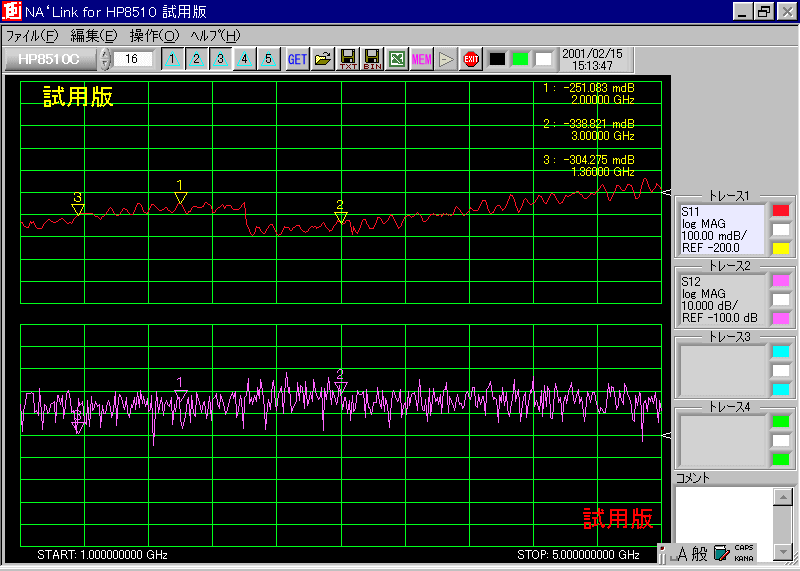Click the play arrow button
800x571 pixels.
tap(446, 59)
